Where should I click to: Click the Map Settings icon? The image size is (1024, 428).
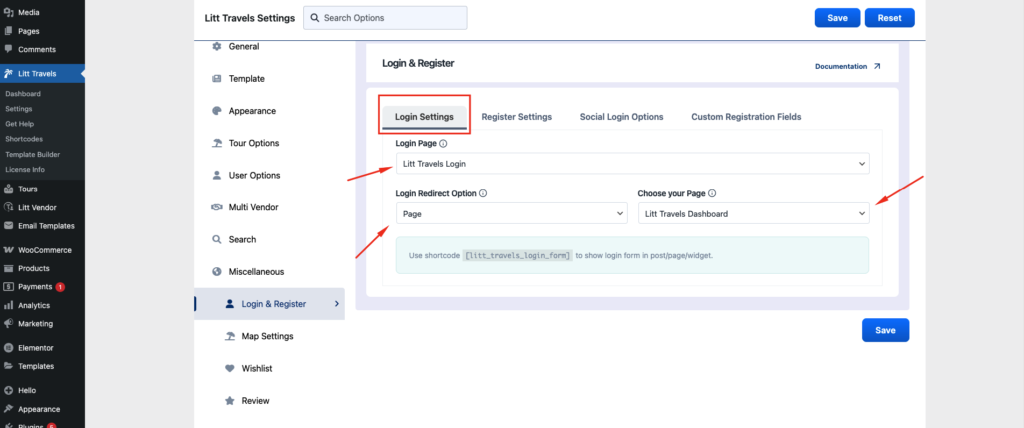point(230,336)
